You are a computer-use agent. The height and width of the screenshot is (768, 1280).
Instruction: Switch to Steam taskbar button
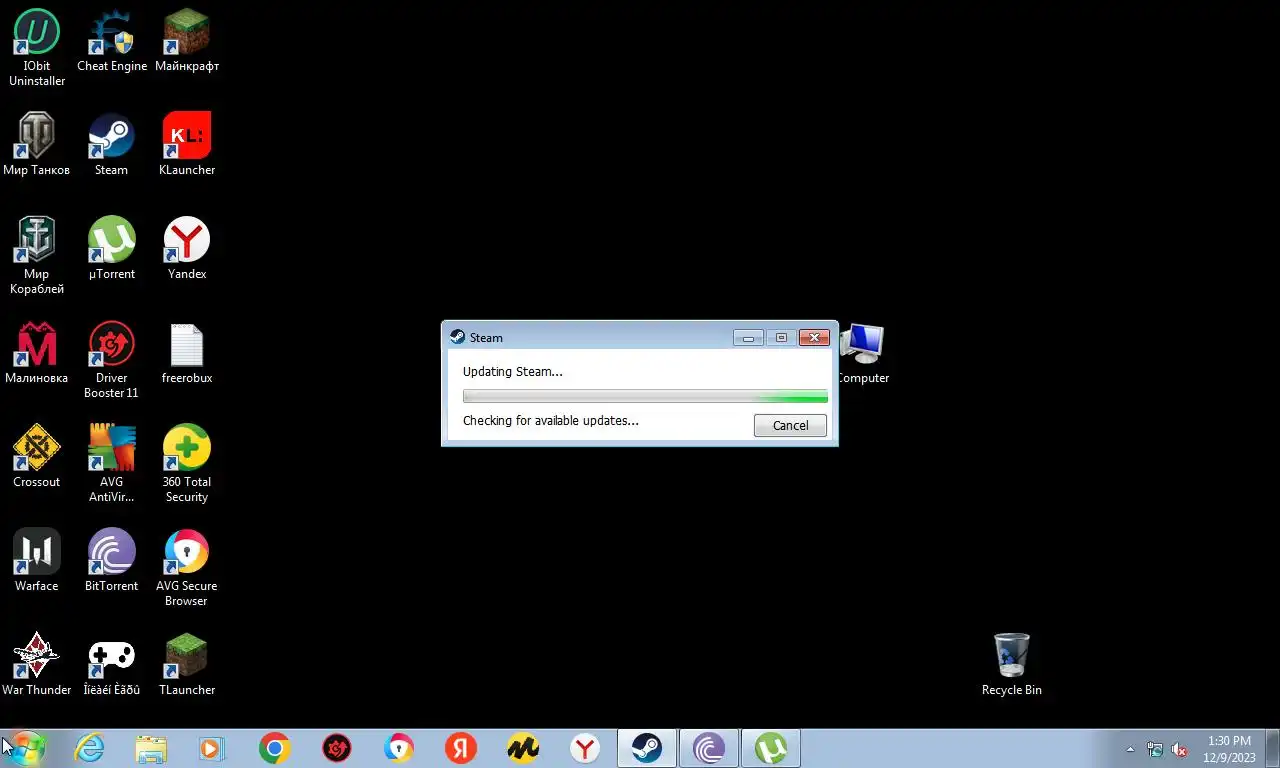[x=647, y=748]
